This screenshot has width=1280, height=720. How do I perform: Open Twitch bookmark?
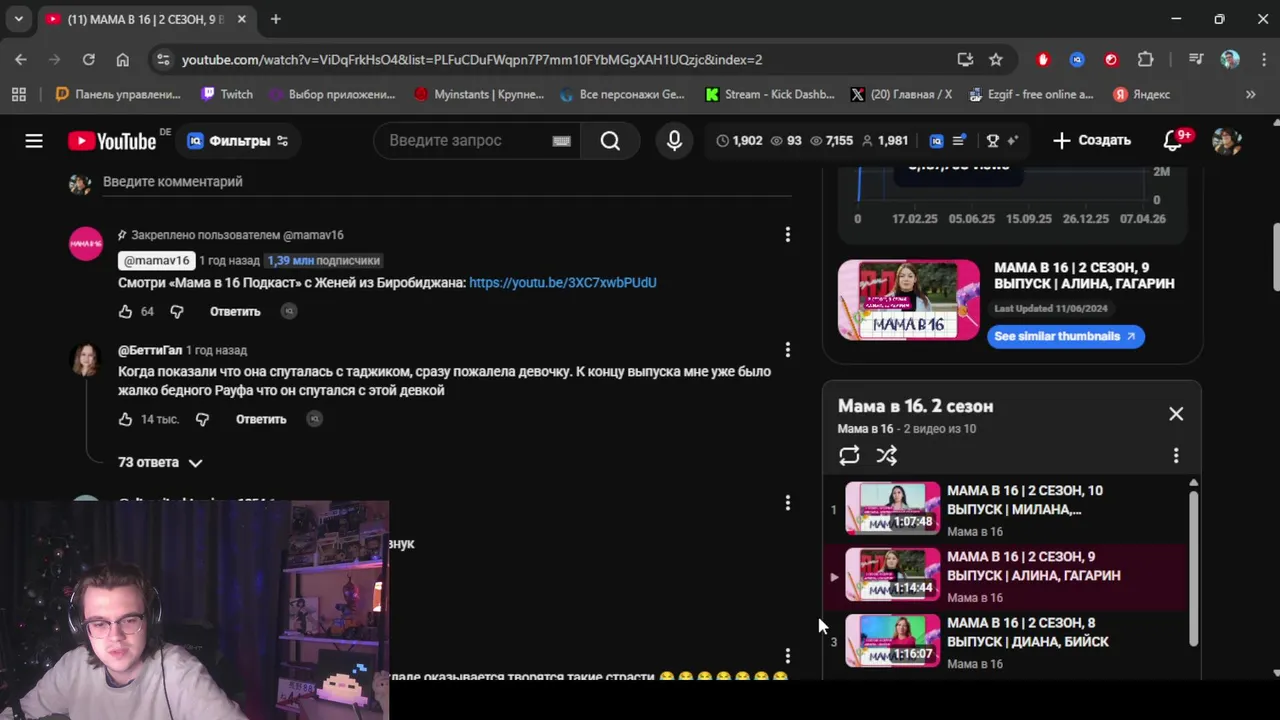point(227,95)
